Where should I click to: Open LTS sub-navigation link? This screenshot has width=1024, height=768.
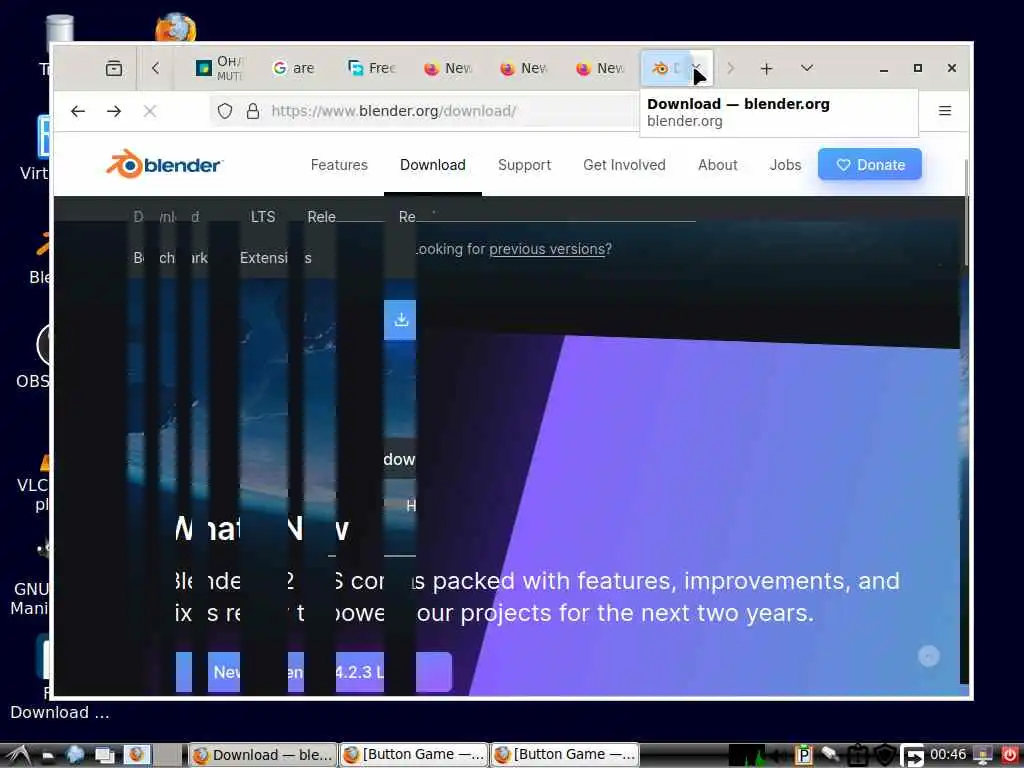263,217
